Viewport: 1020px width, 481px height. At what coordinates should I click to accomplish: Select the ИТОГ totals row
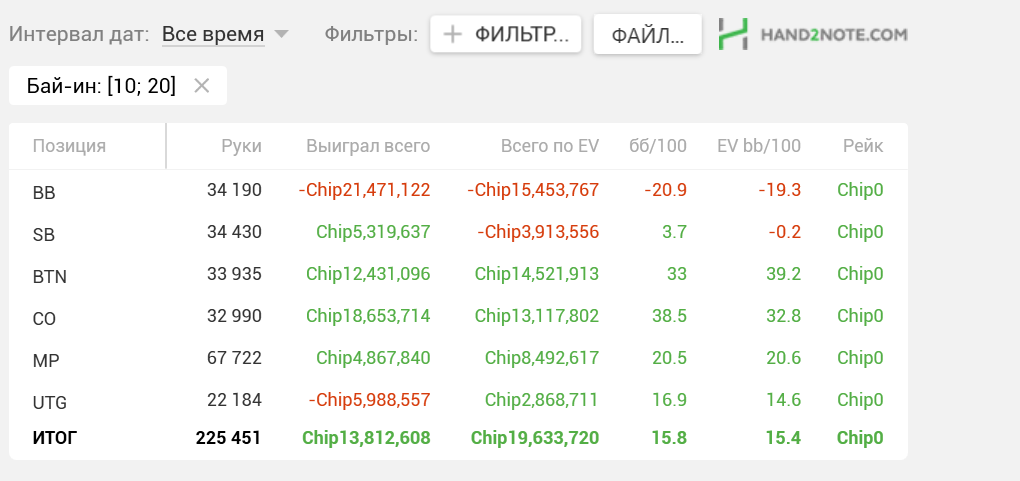pyautogui.click(x=458, y=438)
